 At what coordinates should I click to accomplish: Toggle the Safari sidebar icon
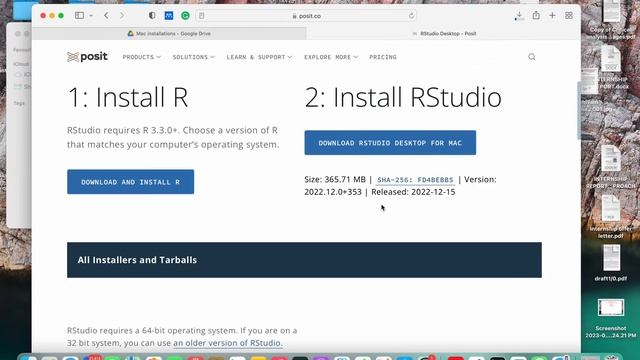click(79, 16)
